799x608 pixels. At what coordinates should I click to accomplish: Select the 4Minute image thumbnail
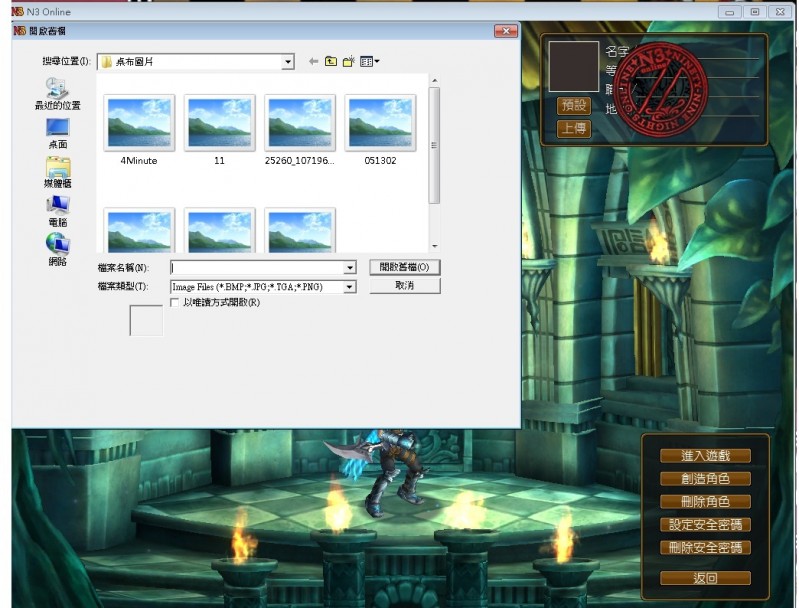pos(139,130)
